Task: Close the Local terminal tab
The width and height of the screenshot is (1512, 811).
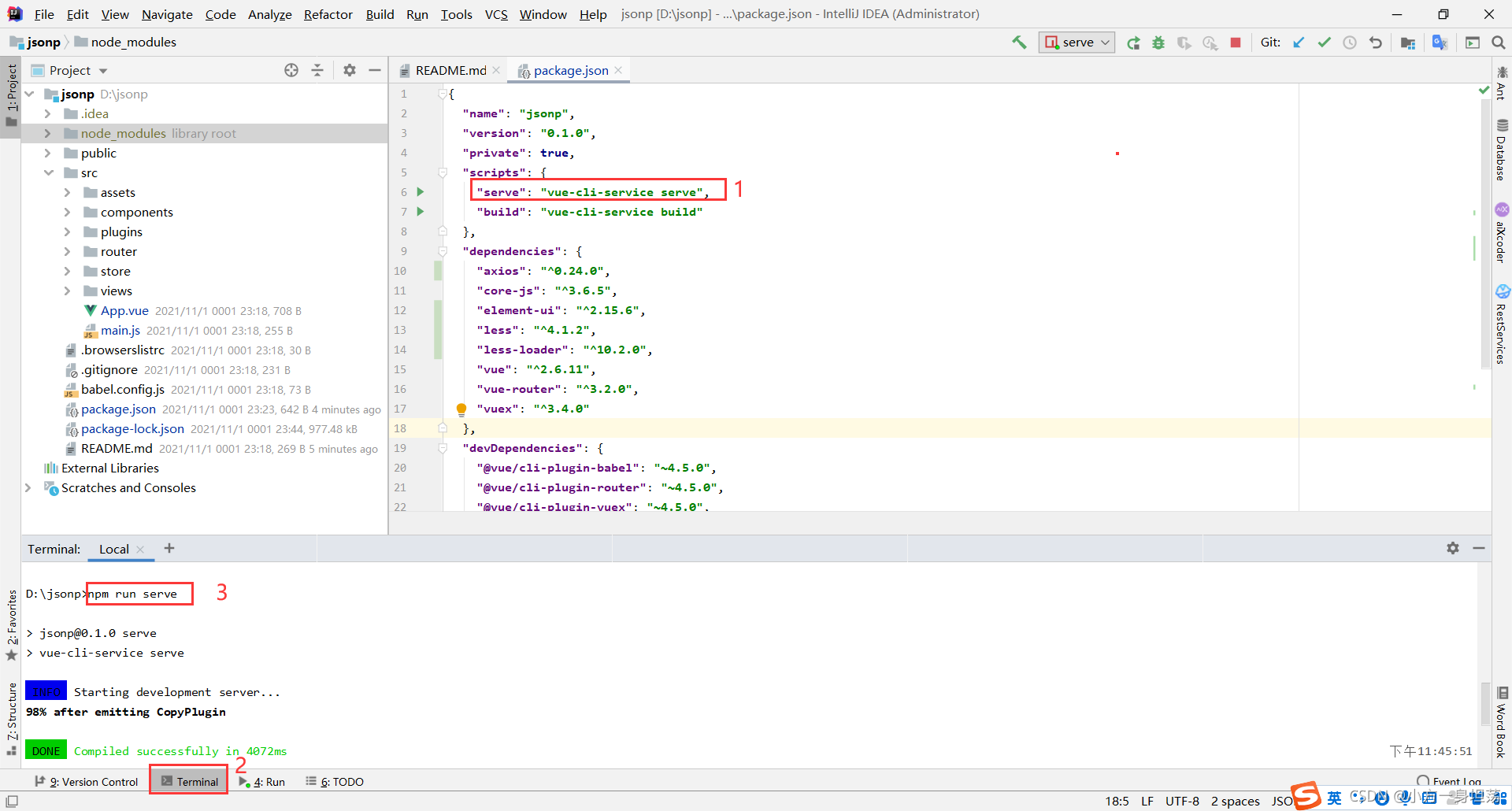Action: 140,550
